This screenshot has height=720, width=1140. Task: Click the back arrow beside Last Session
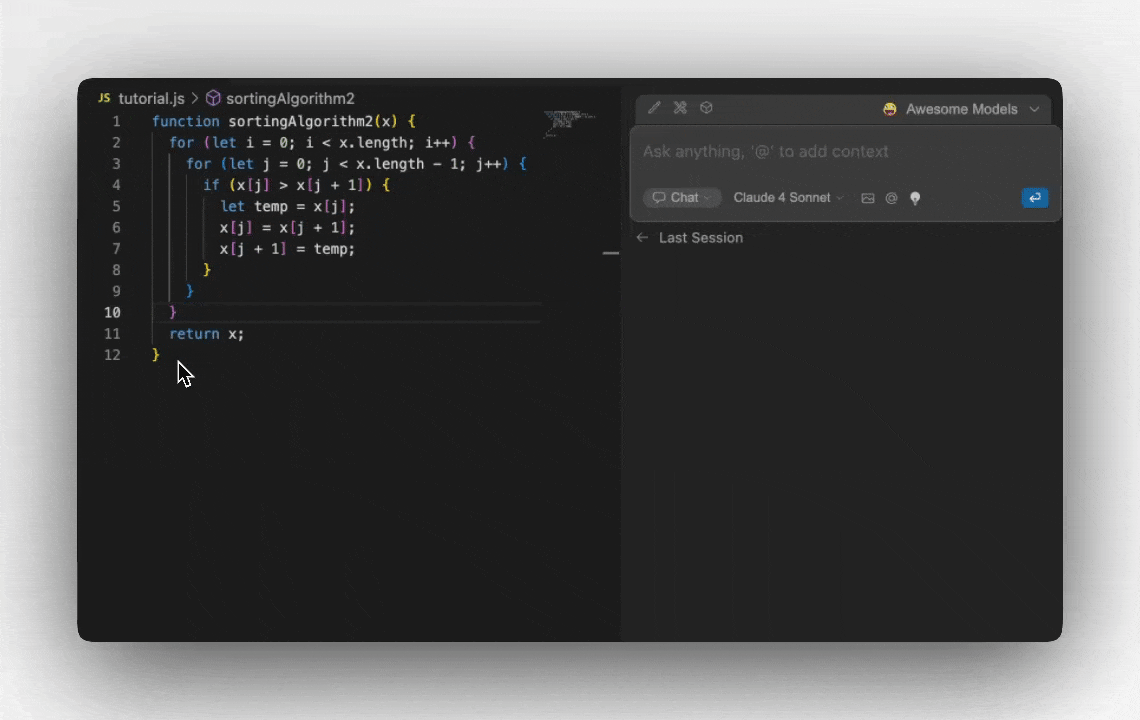coord(642,237)
